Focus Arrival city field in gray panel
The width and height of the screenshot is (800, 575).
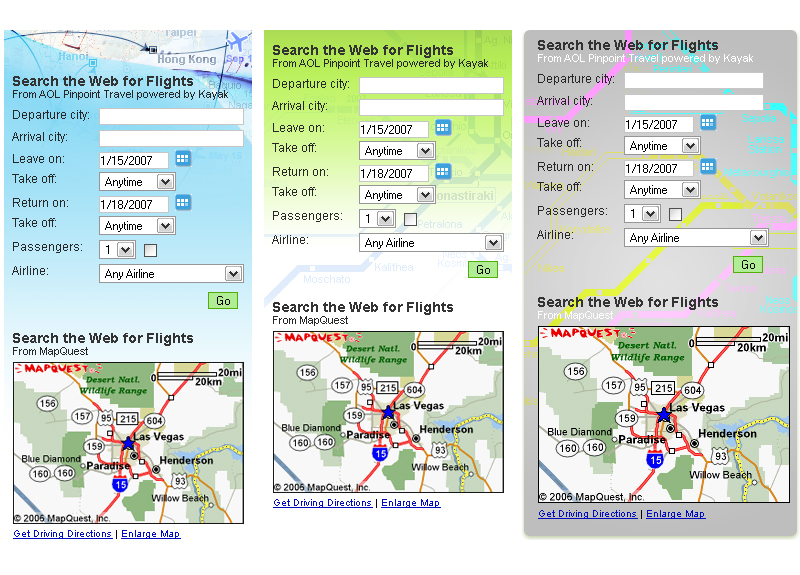694,102
